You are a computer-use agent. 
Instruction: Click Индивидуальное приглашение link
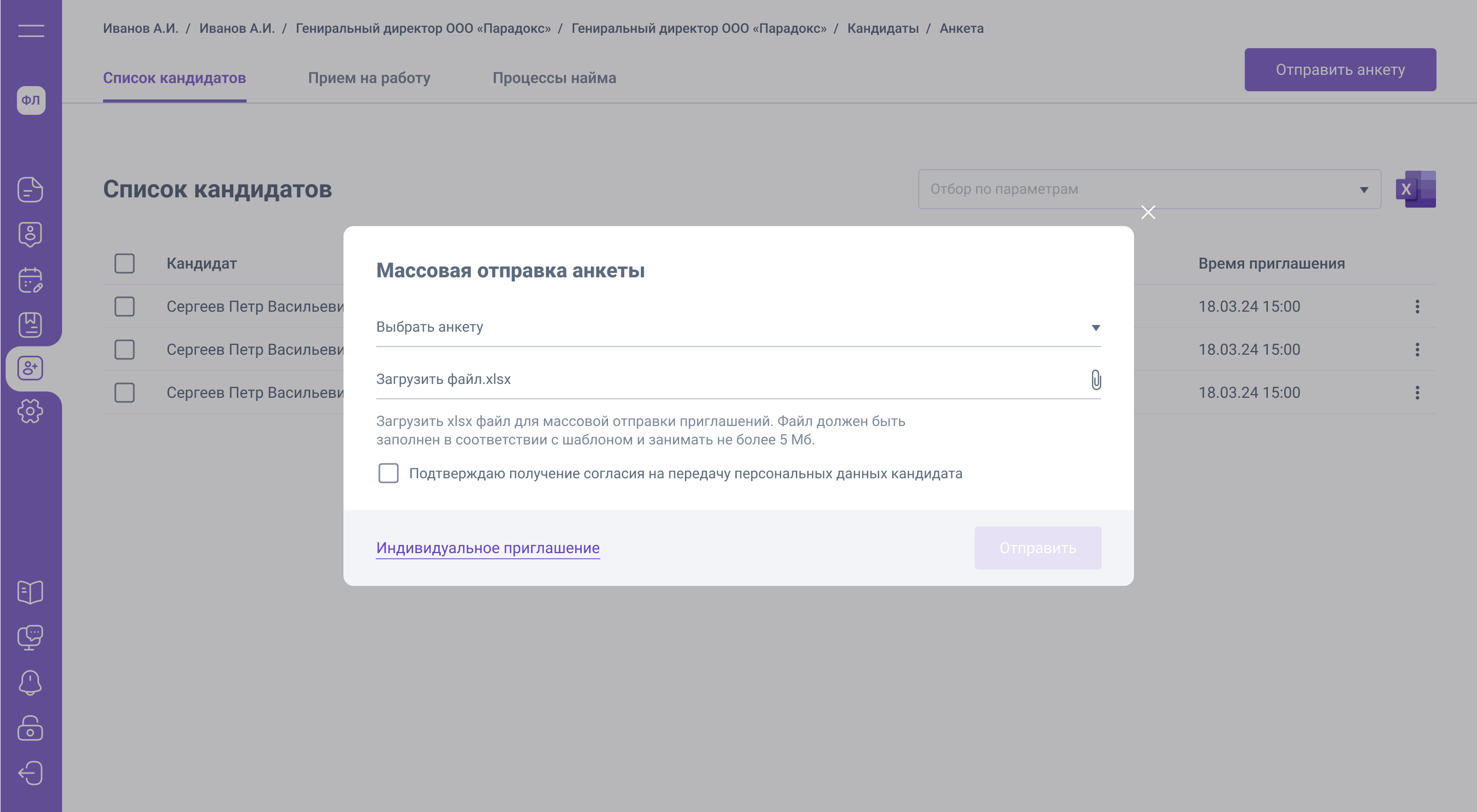[x=488, y=548]
